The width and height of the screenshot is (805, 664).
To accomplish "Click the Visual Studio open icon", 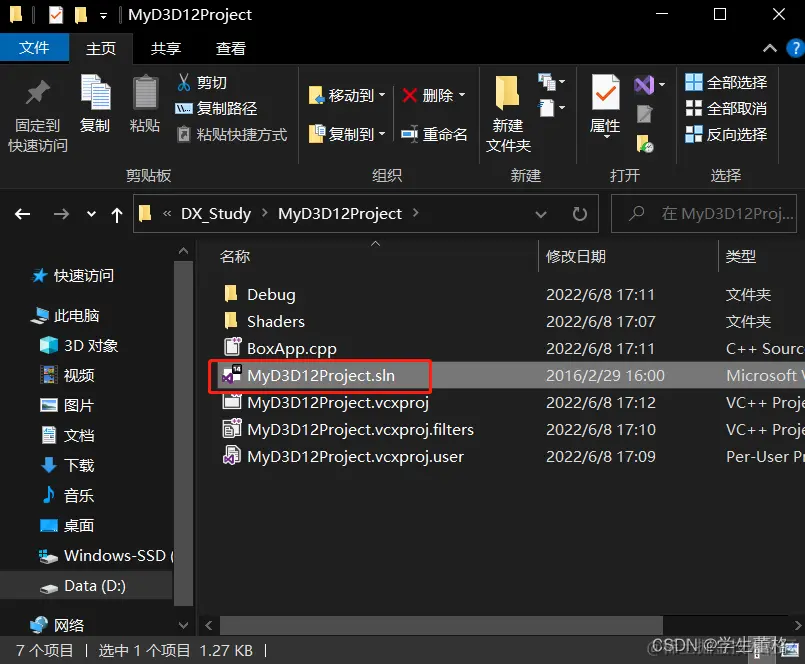I will pyautogui.click(x=644, y=85).
